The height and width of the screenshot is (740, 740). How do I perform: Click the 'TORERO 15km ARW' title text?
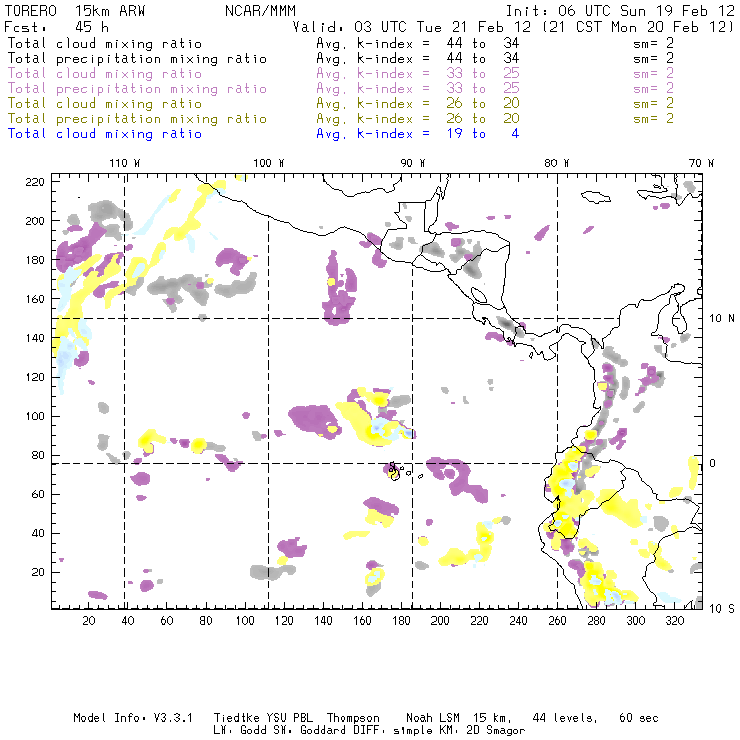(75, 11)
